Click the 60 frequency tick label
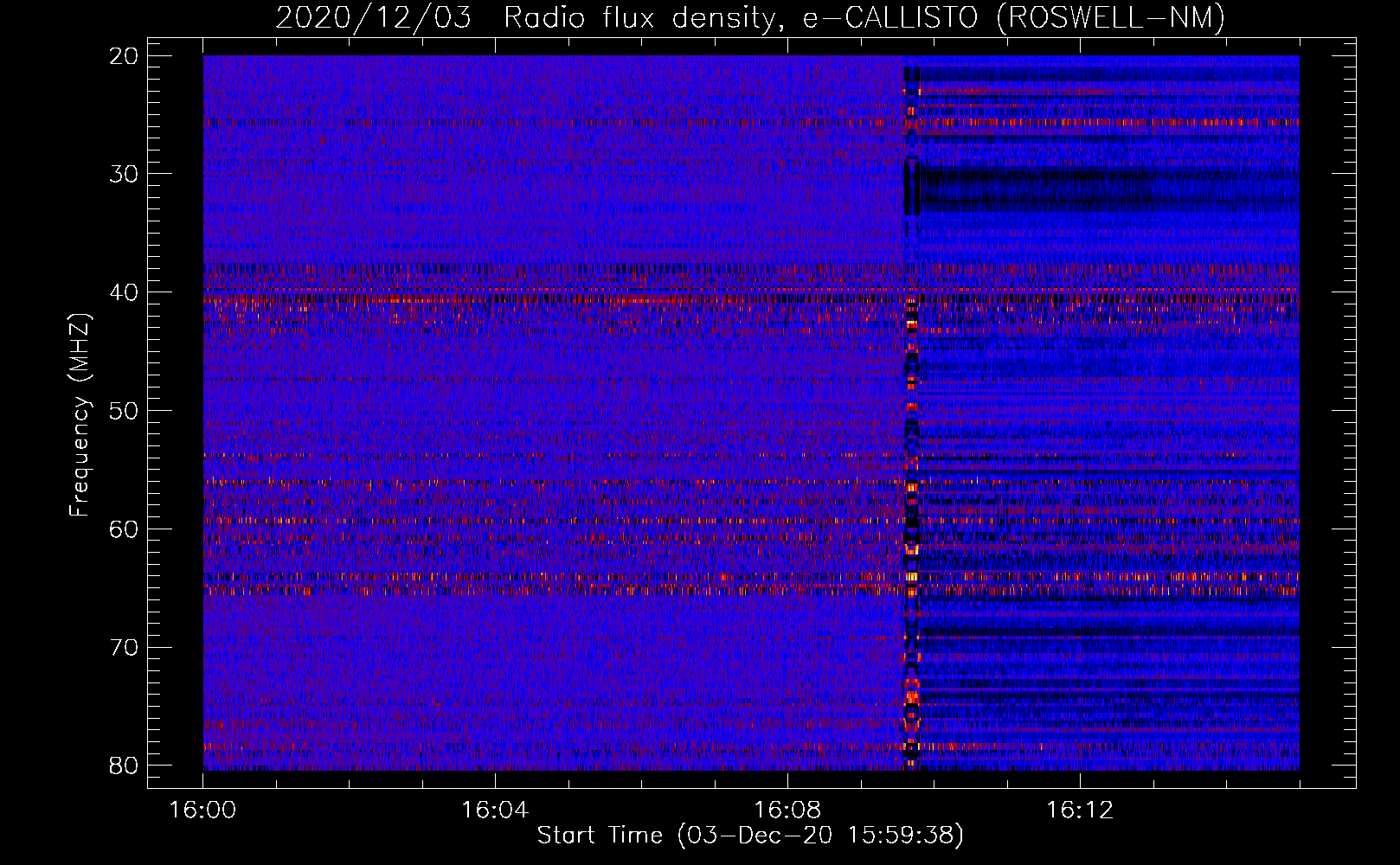 coord(125,529)
